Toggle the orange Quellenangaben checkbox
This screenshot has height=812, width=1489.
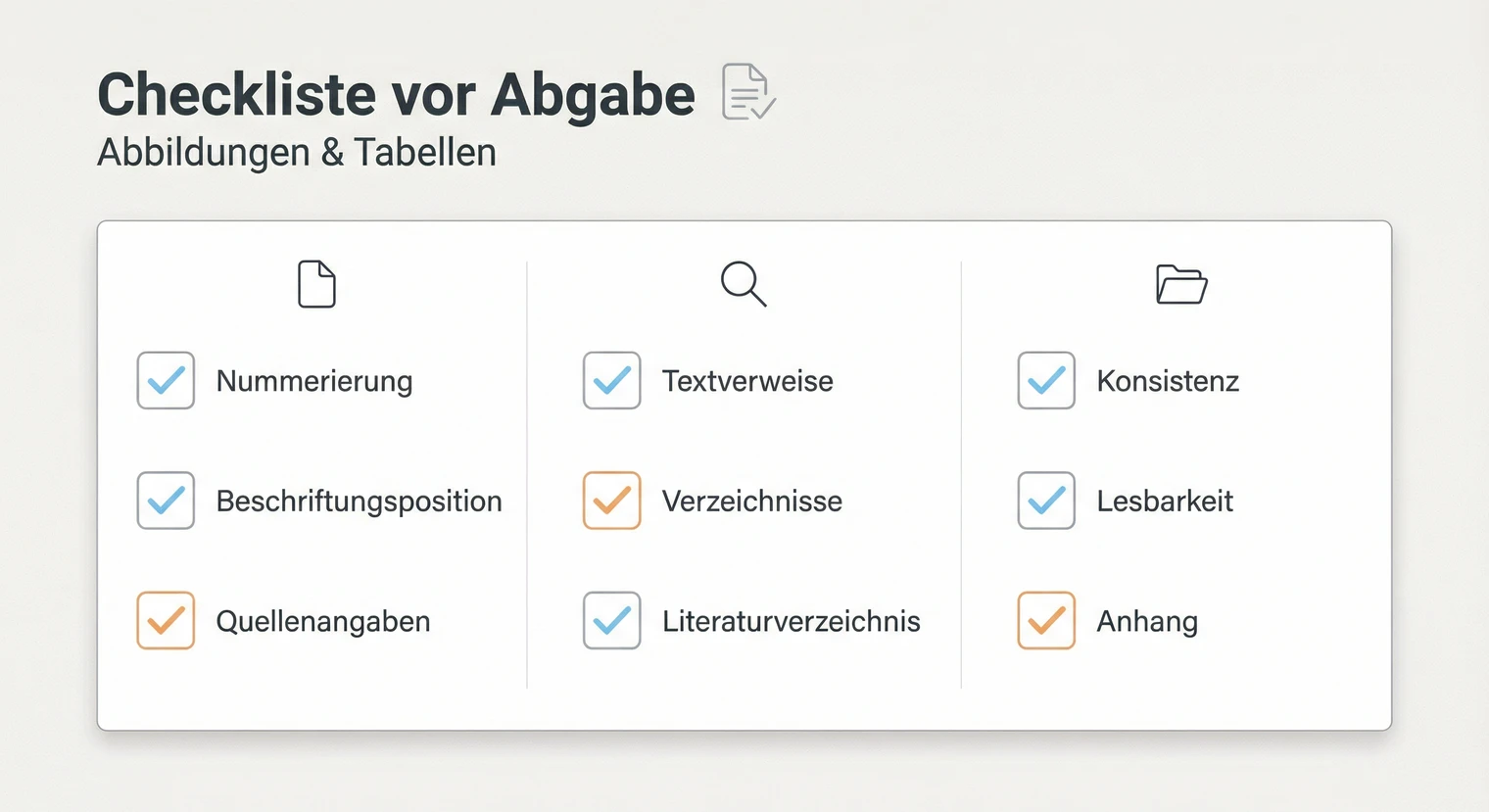click(x=165, y=620)
